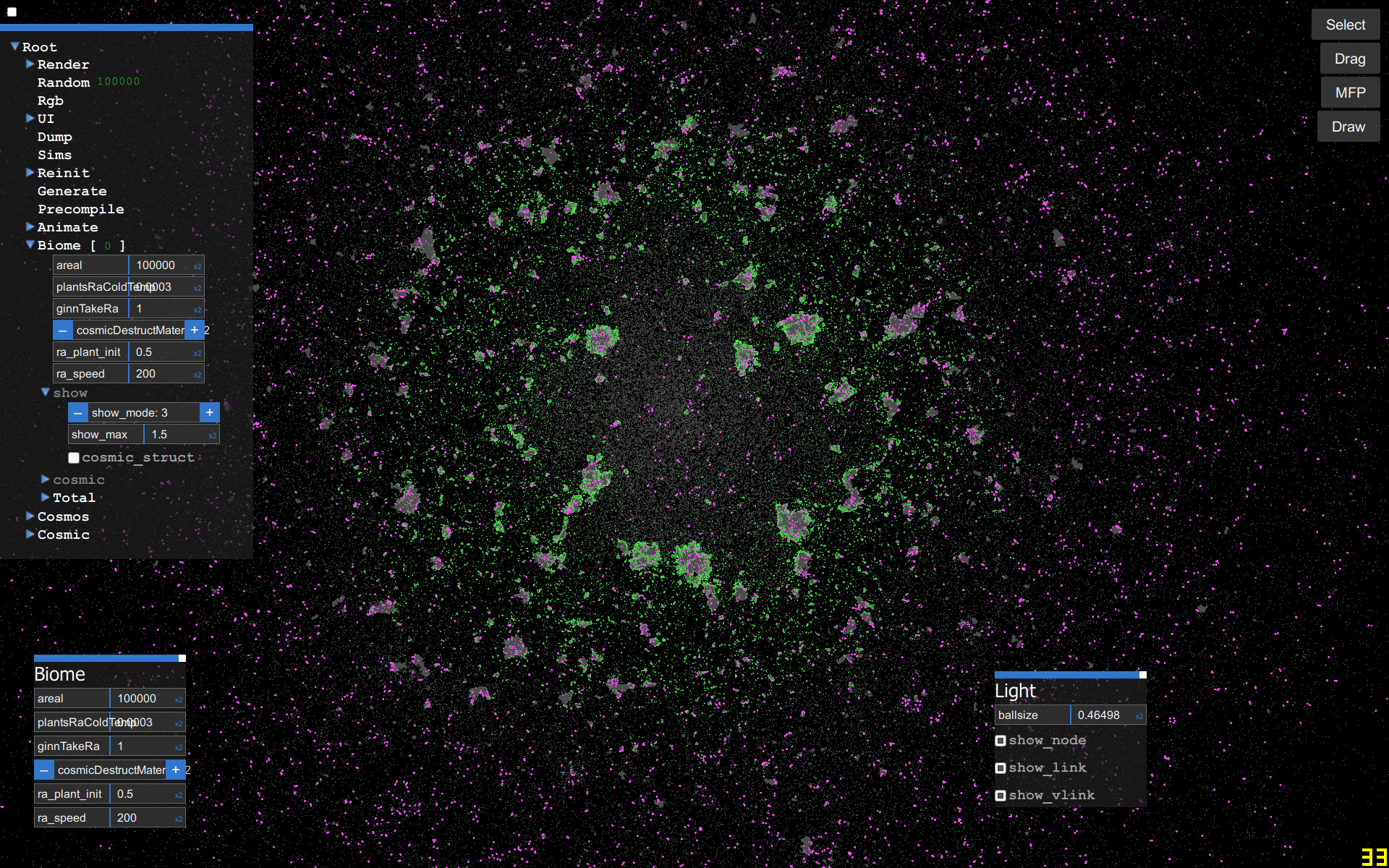
Task: Click x2 multiplier for areal in floating Biome panel
Action: [179, 699]
